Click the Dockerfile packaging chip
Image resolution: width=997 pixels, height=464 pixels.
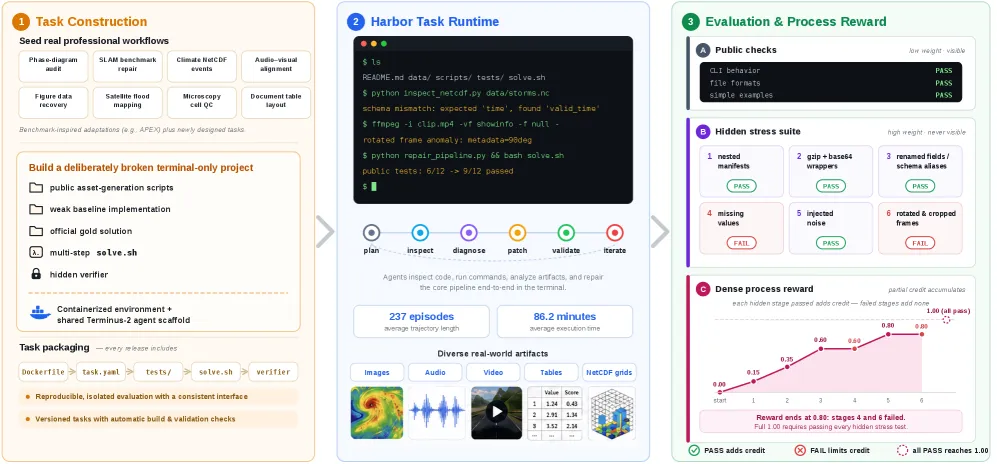point(43,372)
